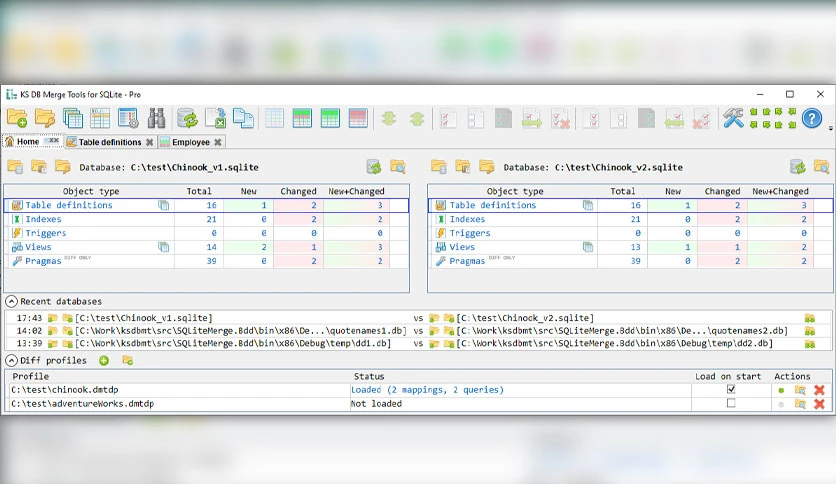This screenshot has height=484, width=836.
Task: Click refresh database icon for Chinook_v1.sqlite
Action: pos(374,167)
